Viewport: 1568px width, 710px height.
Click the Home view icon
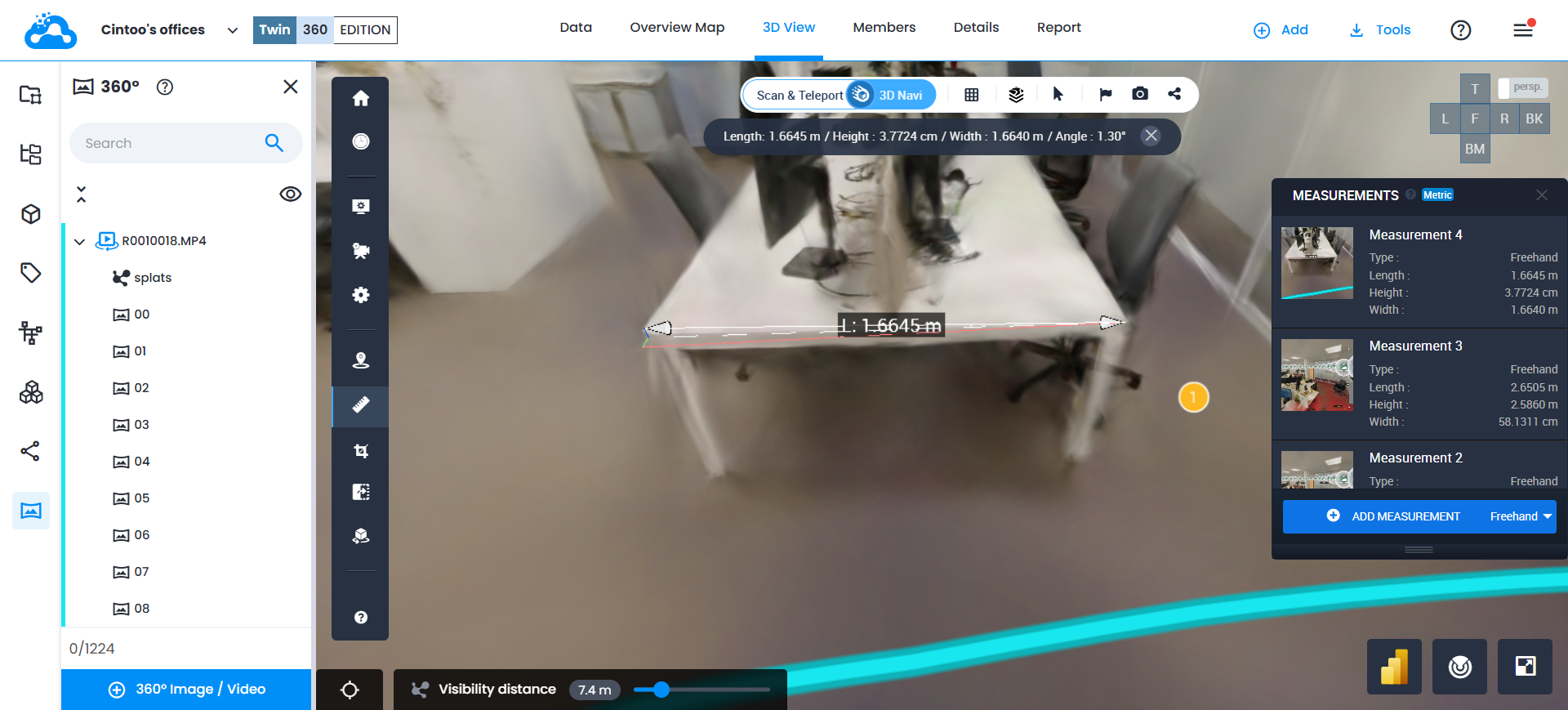click(x=360, y=99)
